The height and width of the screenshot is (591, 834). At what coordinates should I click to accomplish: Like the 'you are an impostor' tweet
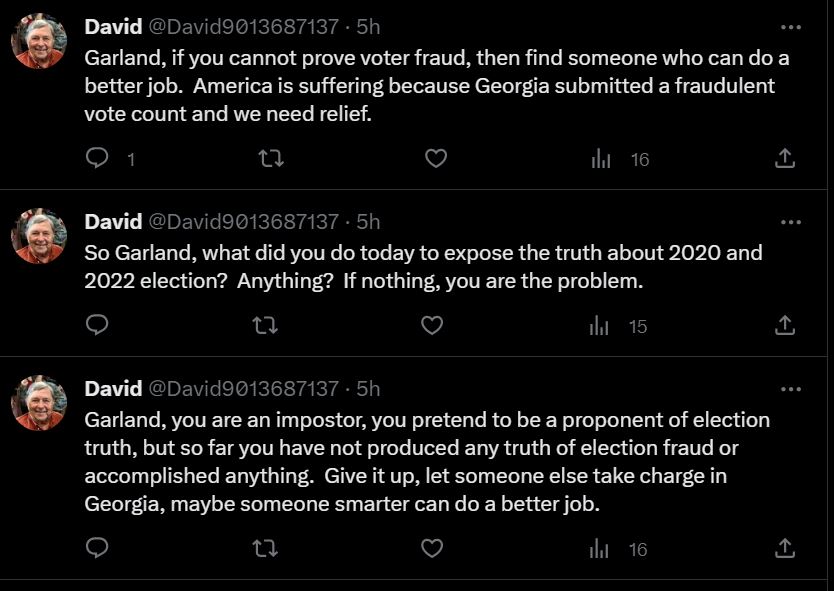pos(432,548)
